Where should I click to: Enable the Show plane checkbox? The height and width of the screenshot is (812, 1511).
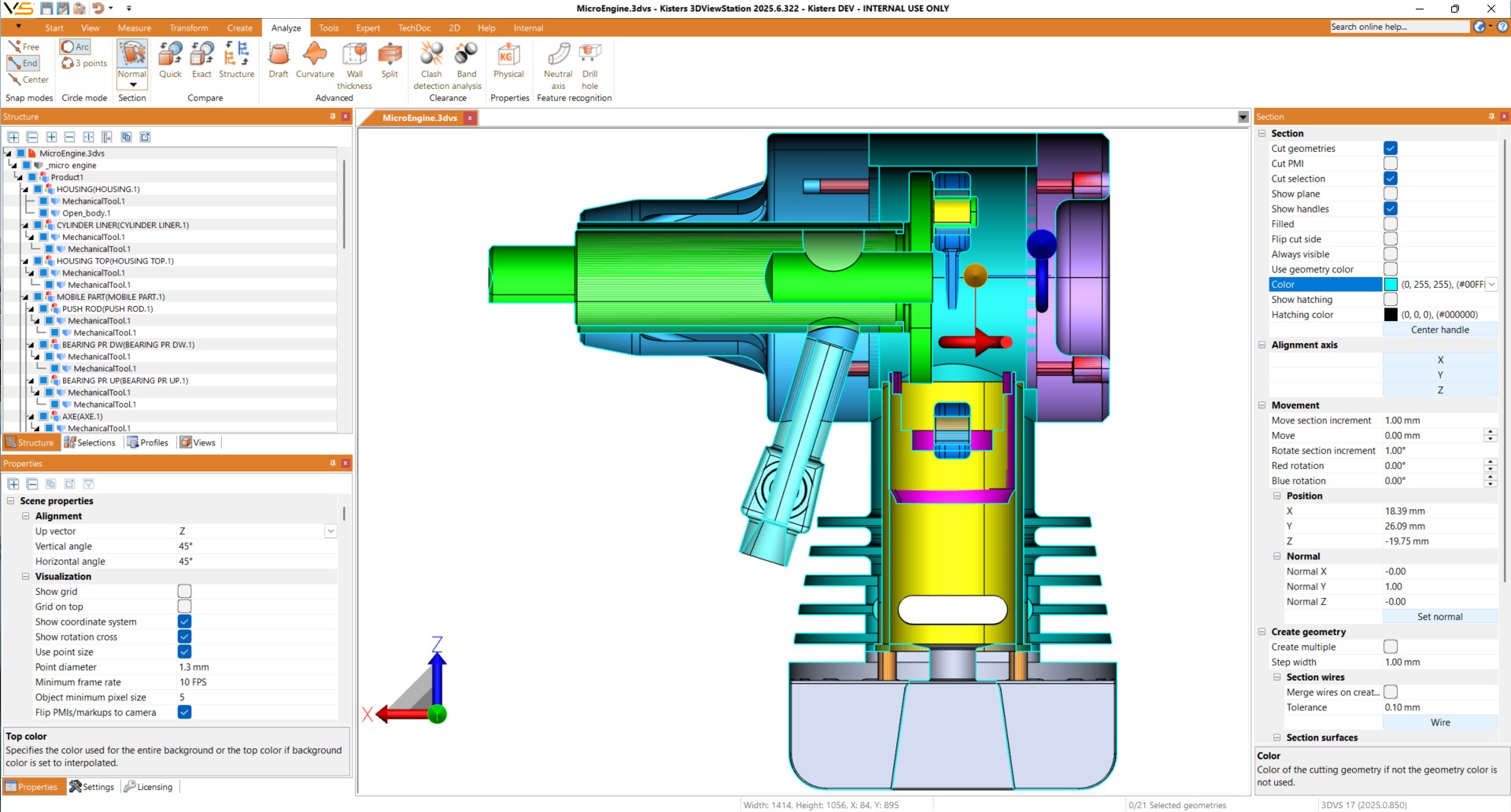(x=1391, y=194)
